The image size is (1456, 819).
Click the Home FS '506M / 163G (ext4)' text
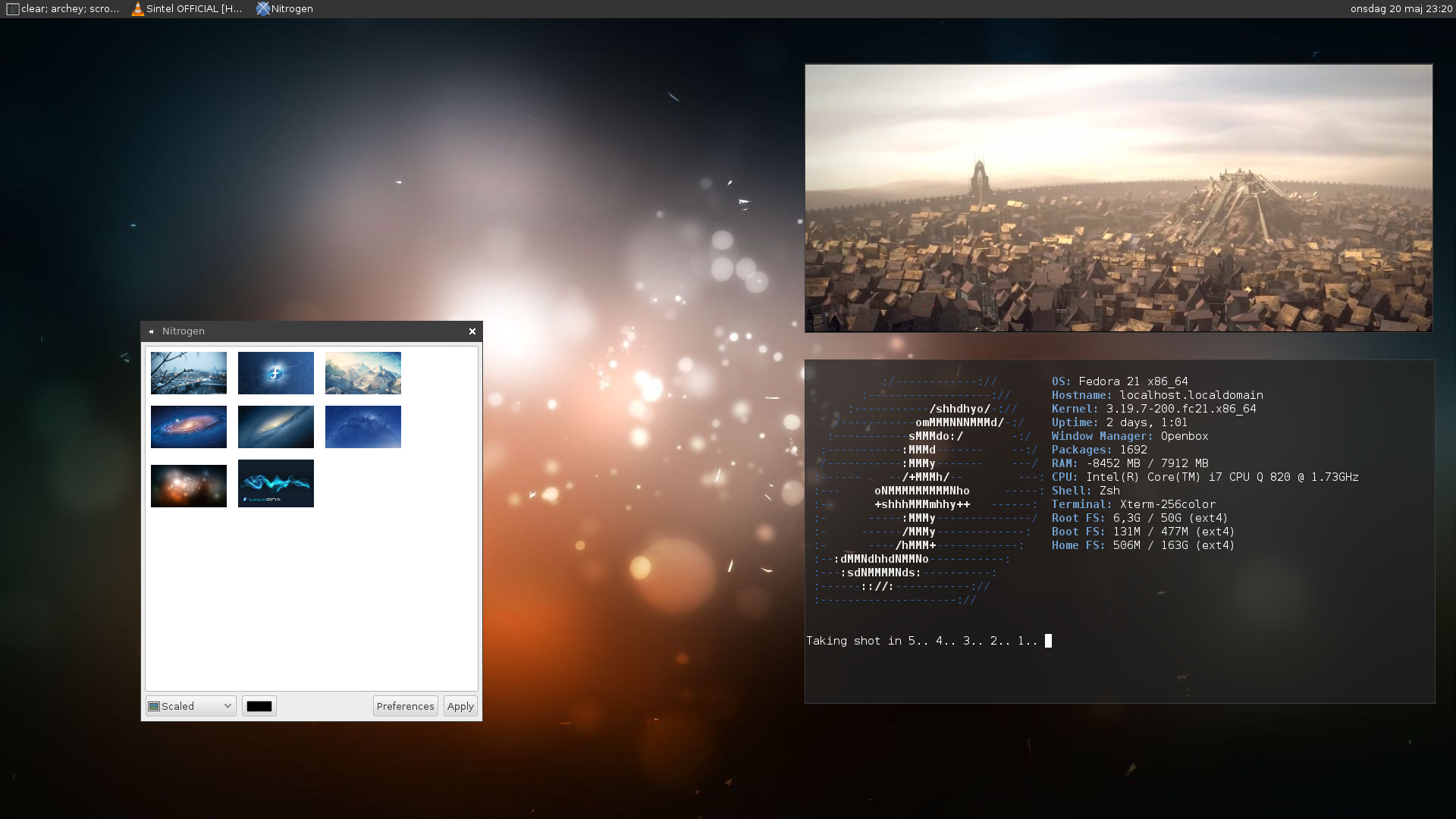coord(1174,545)
